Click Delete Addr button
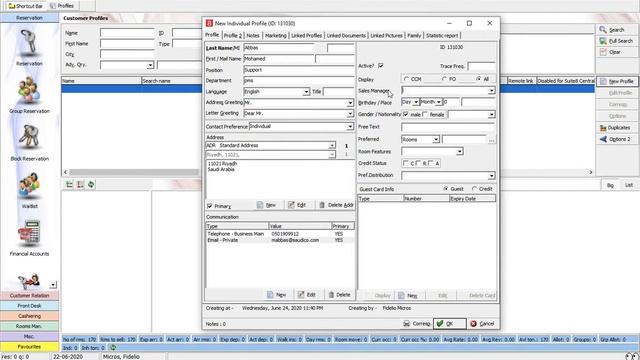This screenshot has width=640, height=360. tap(336, 205)
